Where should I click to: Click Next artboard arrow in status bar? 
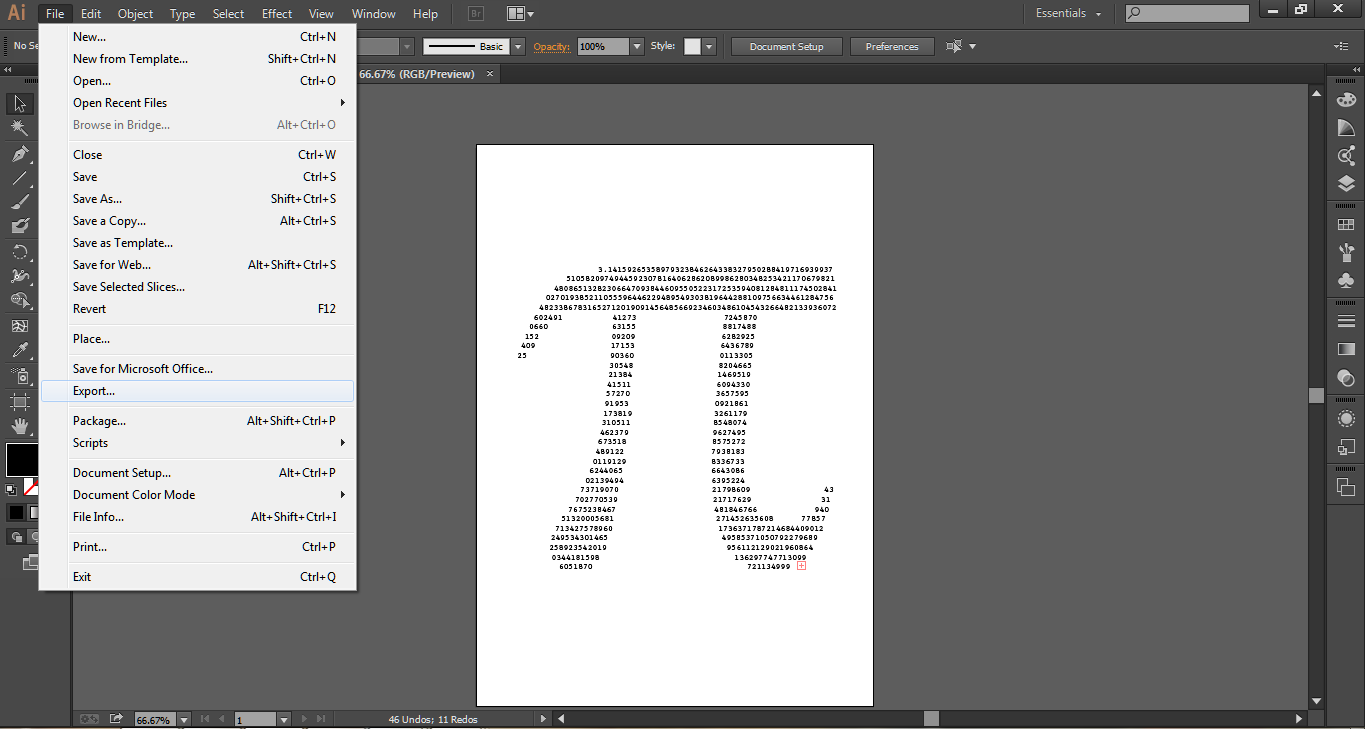click(306, 719)
